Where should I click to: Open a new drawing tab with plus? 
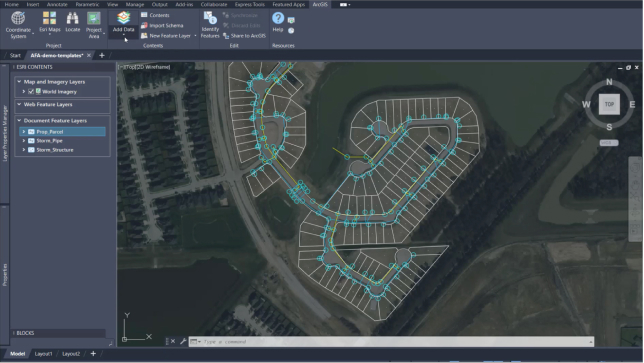[102, 55]
